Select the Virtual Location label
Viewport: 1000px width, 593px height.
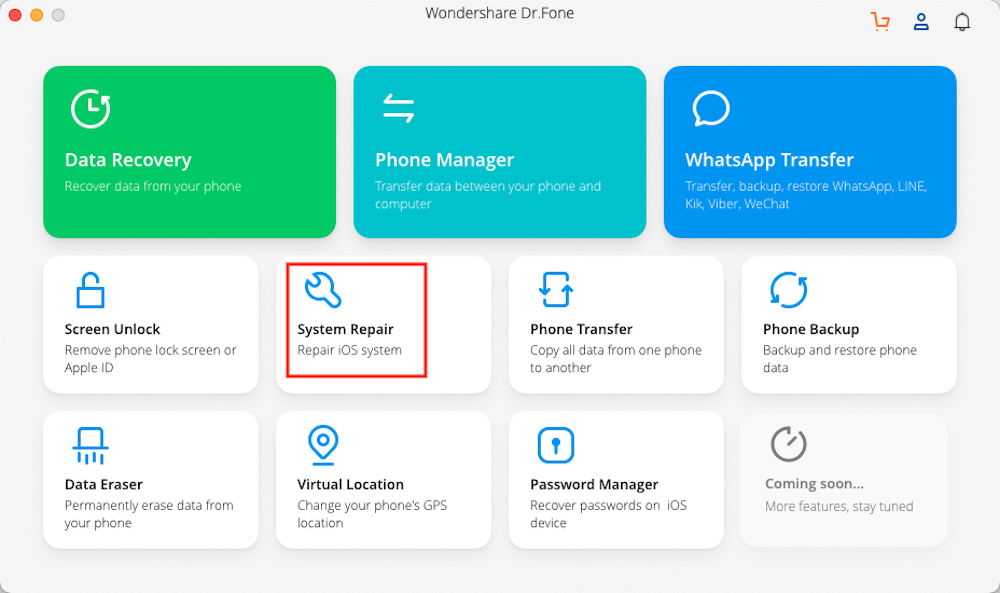(350, 485)
